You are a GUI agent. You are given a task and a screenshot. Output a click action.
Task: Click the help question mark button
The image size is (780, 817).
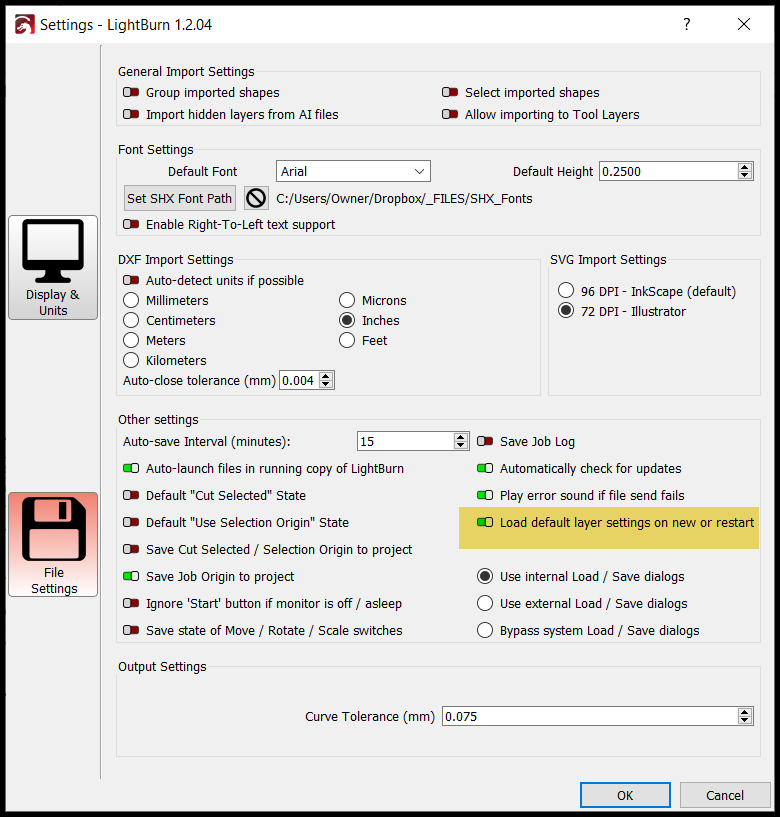pos(687,24)
